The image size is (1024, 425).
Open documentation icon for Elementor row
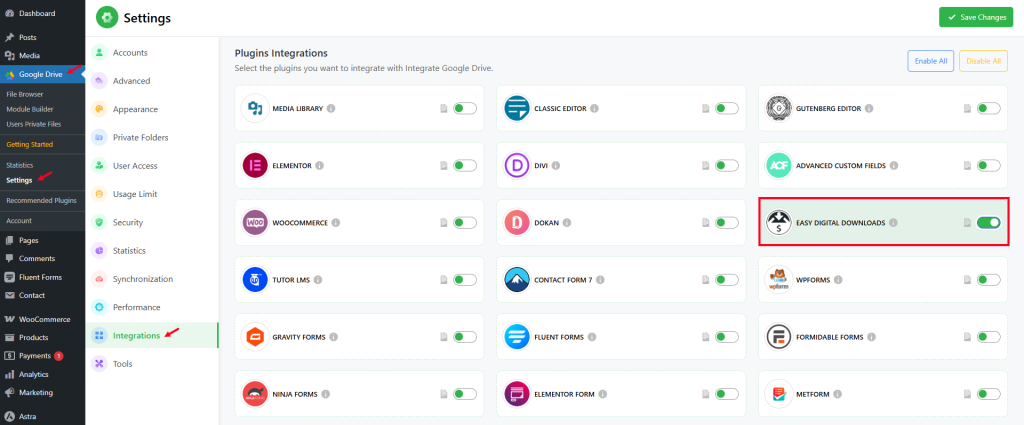pyautogui.click(x=444, y=166)
